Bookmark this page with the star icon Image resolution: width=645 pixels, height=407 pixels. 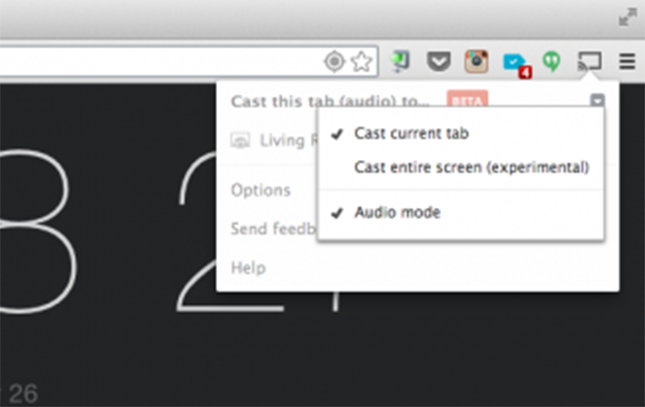pyautogui.click(x=362, y=62)
